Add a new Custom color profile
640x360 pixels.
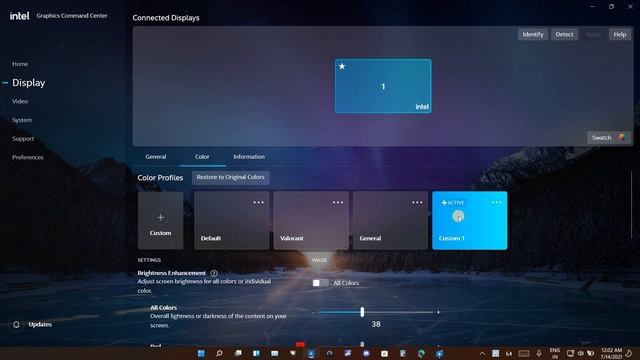[160, 220]
